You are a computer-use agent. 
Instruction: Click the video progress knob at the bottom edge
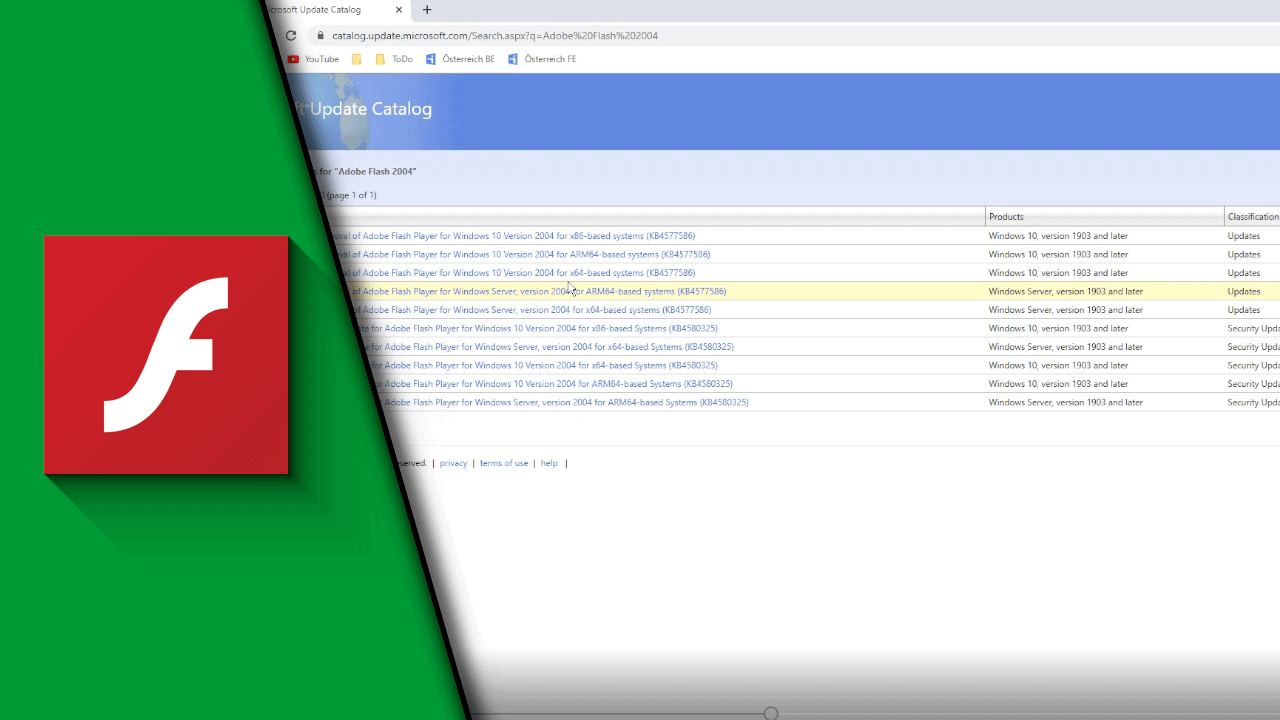770,713
